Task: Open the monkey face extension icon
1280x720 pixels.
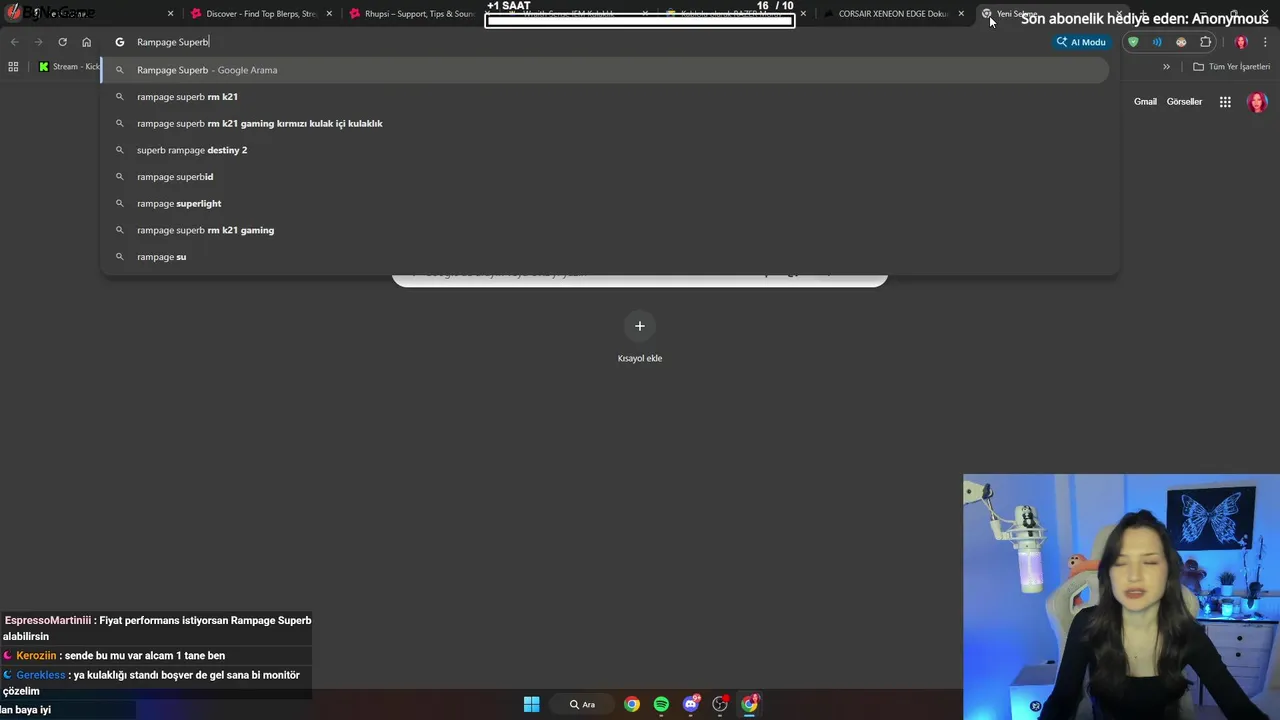Action: (x=1181, y=42)
